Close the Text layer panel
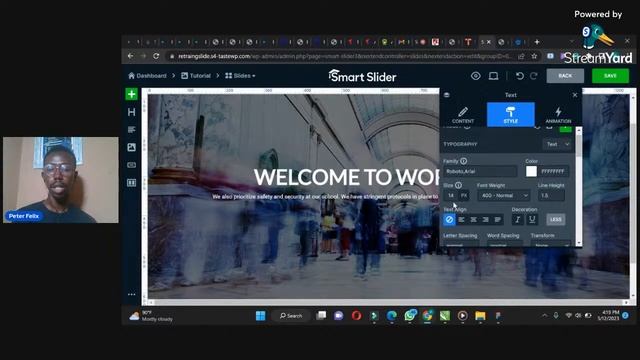 click(x=575, y=95)
